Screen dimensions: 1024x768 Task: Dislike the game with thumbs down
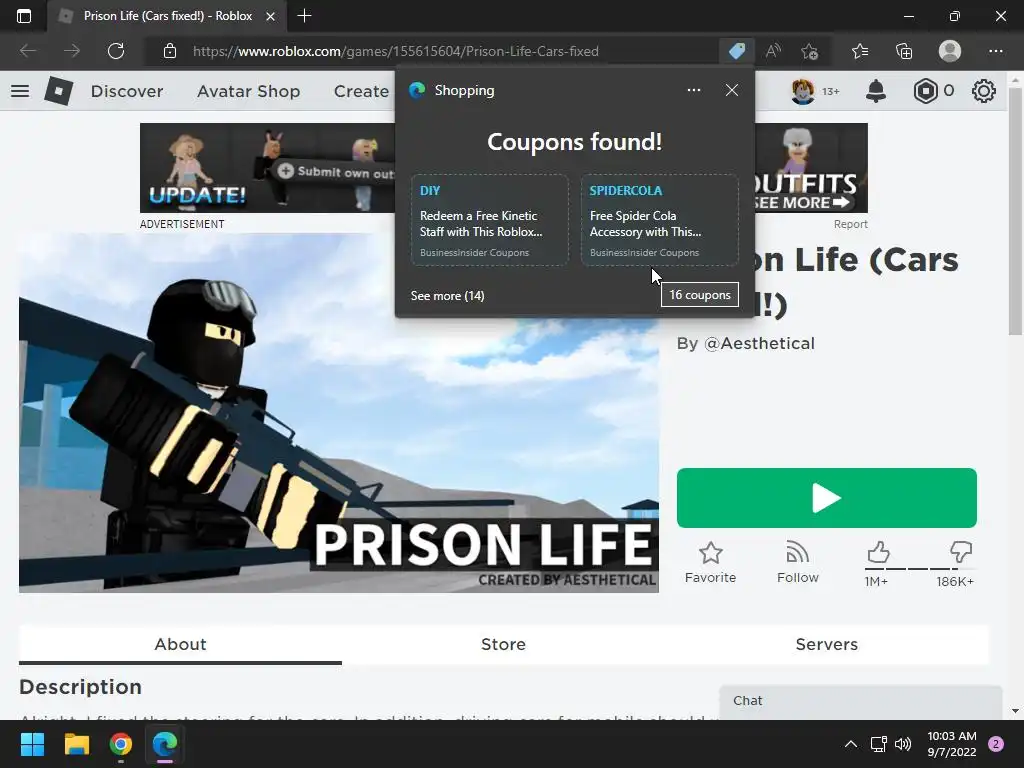[961, 552]
